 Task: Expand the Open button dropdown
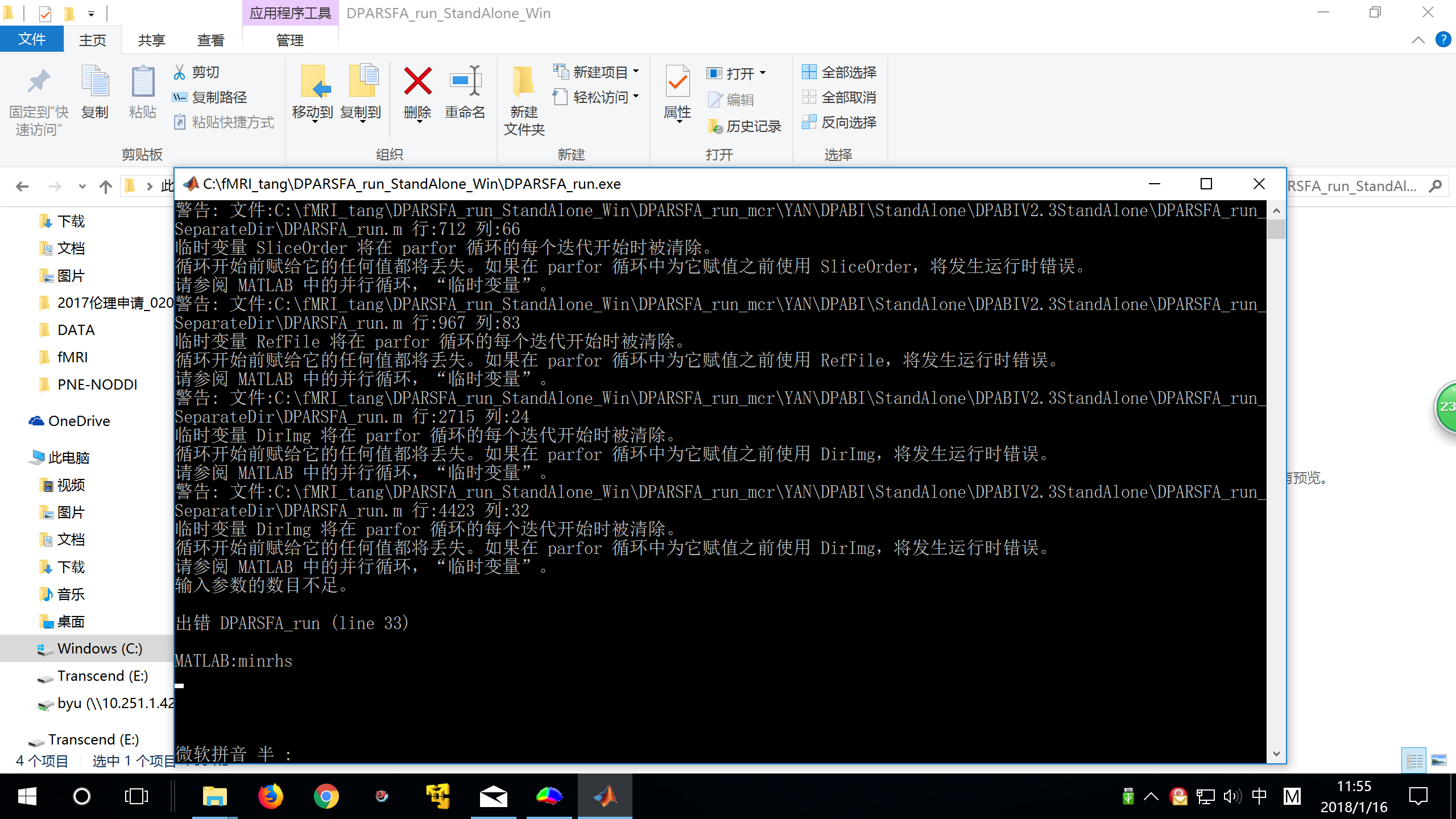coord(762,73)
